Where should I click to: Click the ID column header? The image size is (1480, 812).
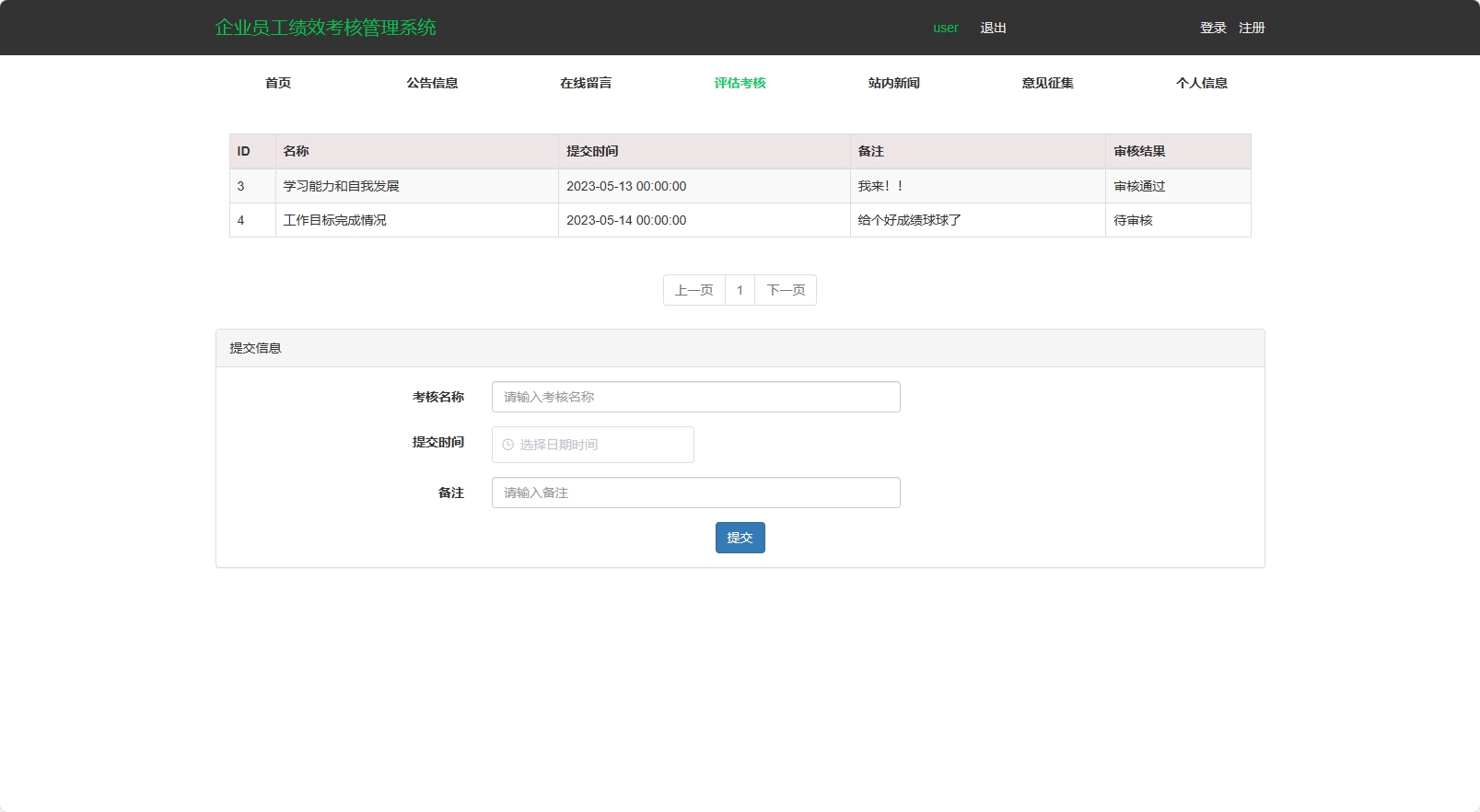(252, 151)
